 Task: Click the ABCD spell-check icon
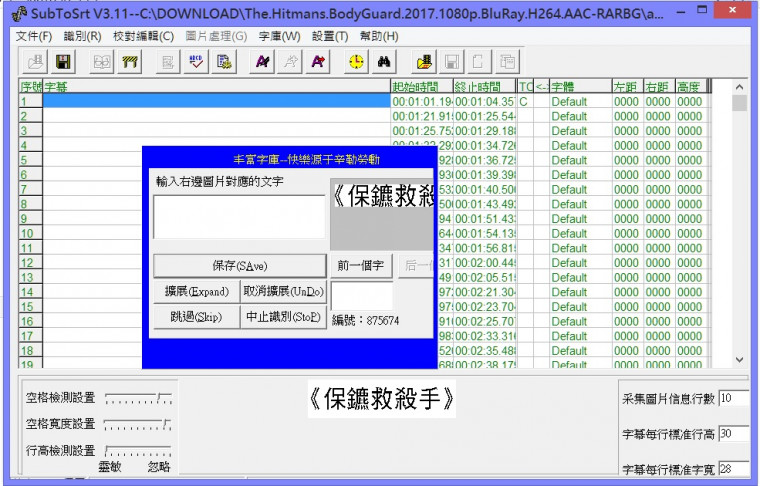pos(196,62)
